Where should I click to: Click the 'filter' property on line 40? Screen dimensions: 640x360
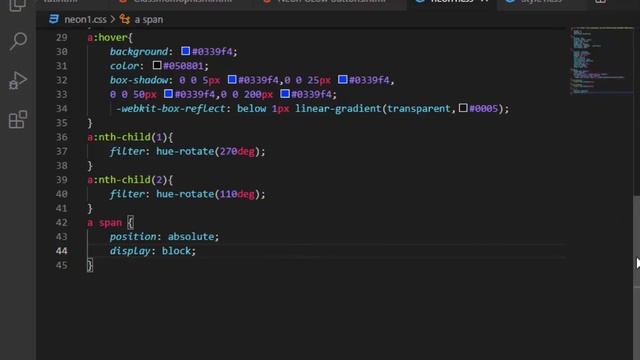(x=127, y=194)
